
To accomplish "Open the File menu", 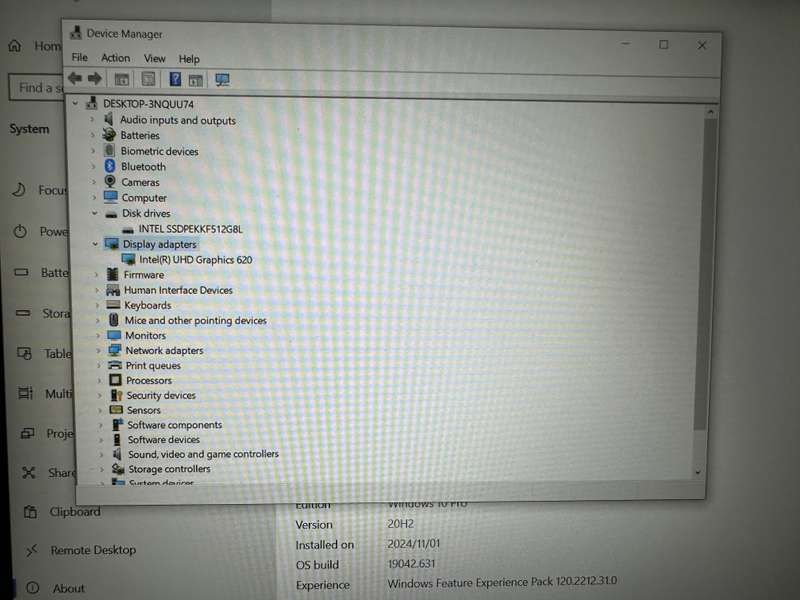I will tap(80, 57).
